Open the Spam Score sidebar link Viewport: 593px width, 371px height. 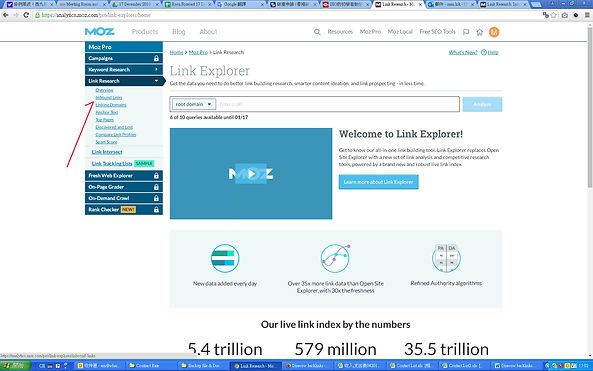tap(106, 142)
